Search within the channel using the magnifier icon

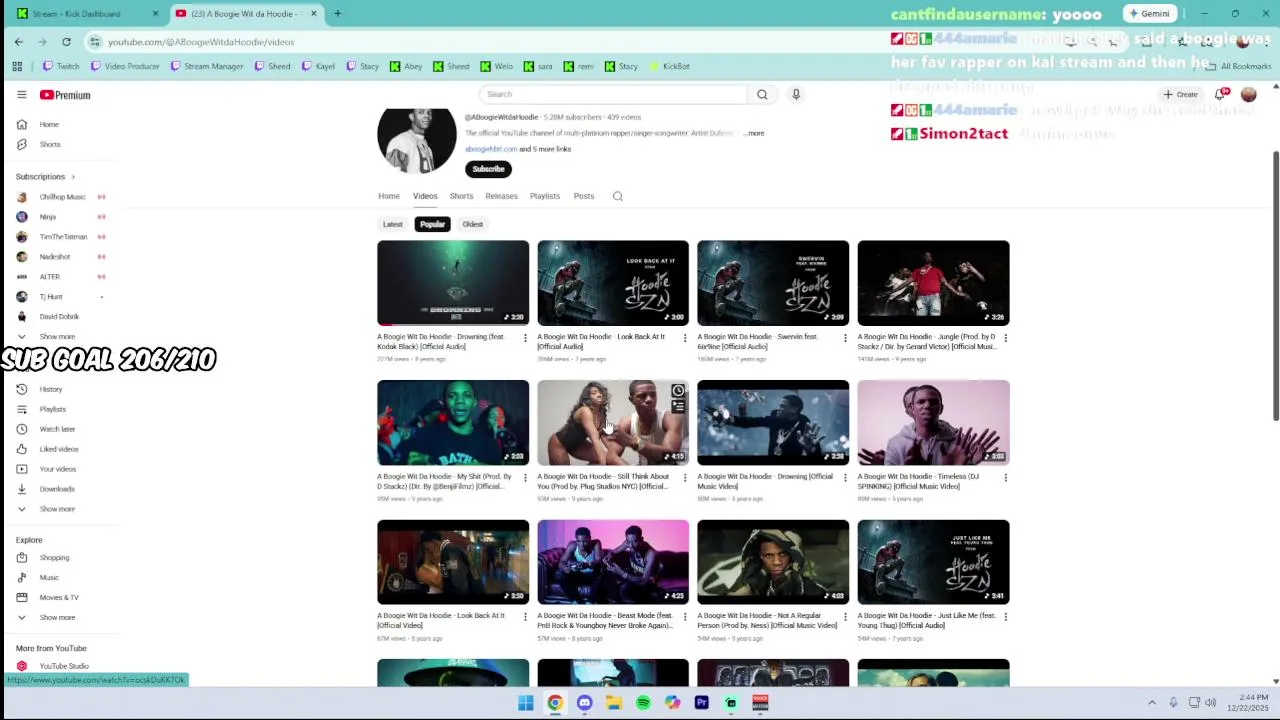(617, 196)
